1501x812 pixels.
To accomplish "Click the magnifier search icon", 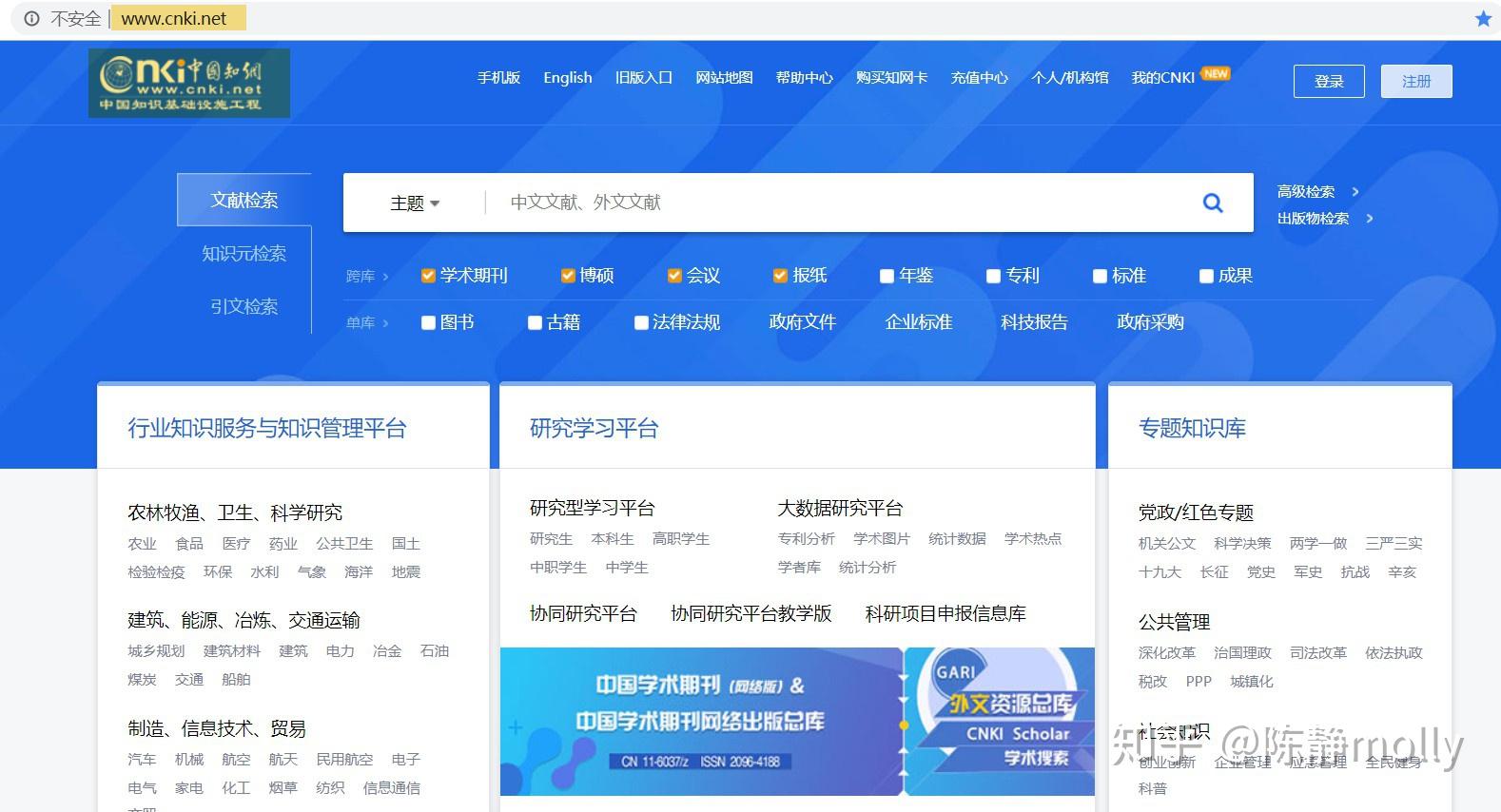I will click(1213, 203).
